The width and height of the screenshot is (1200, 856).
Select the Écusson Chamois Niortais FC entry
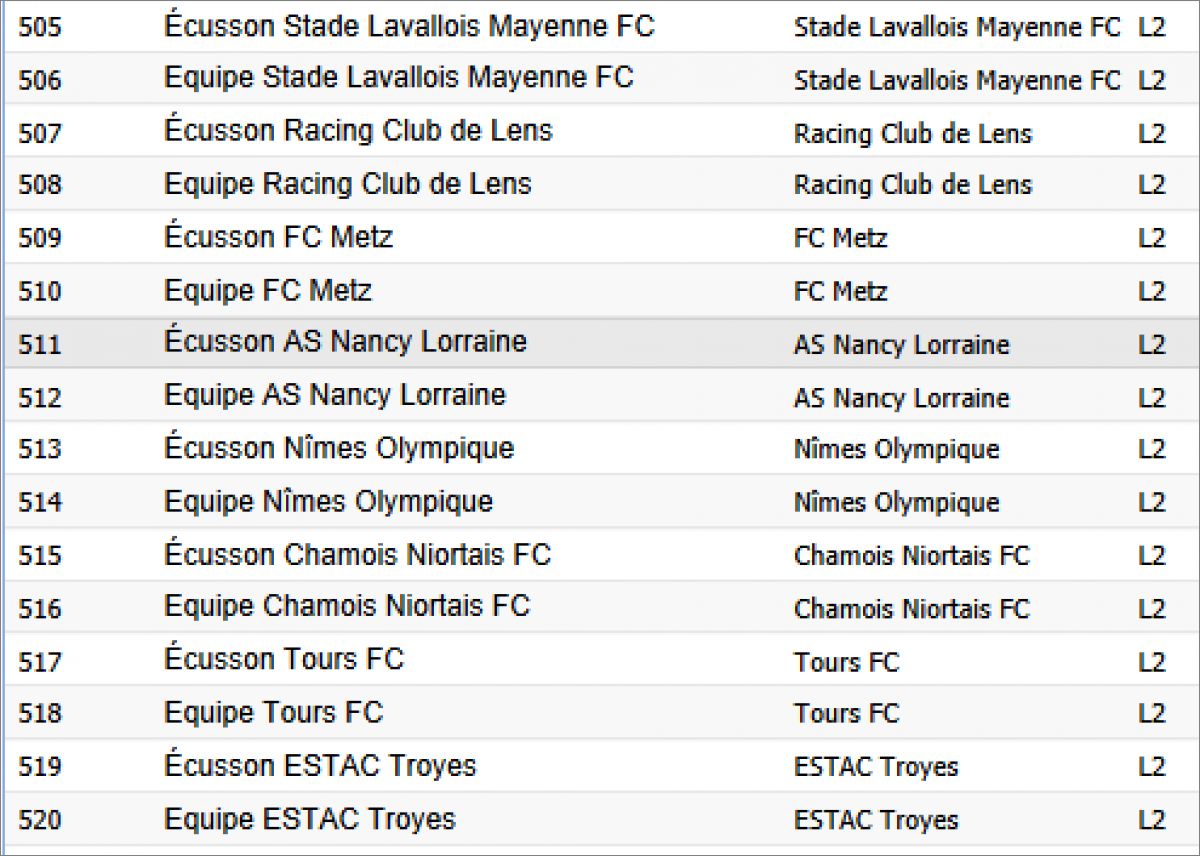(357, 555)
